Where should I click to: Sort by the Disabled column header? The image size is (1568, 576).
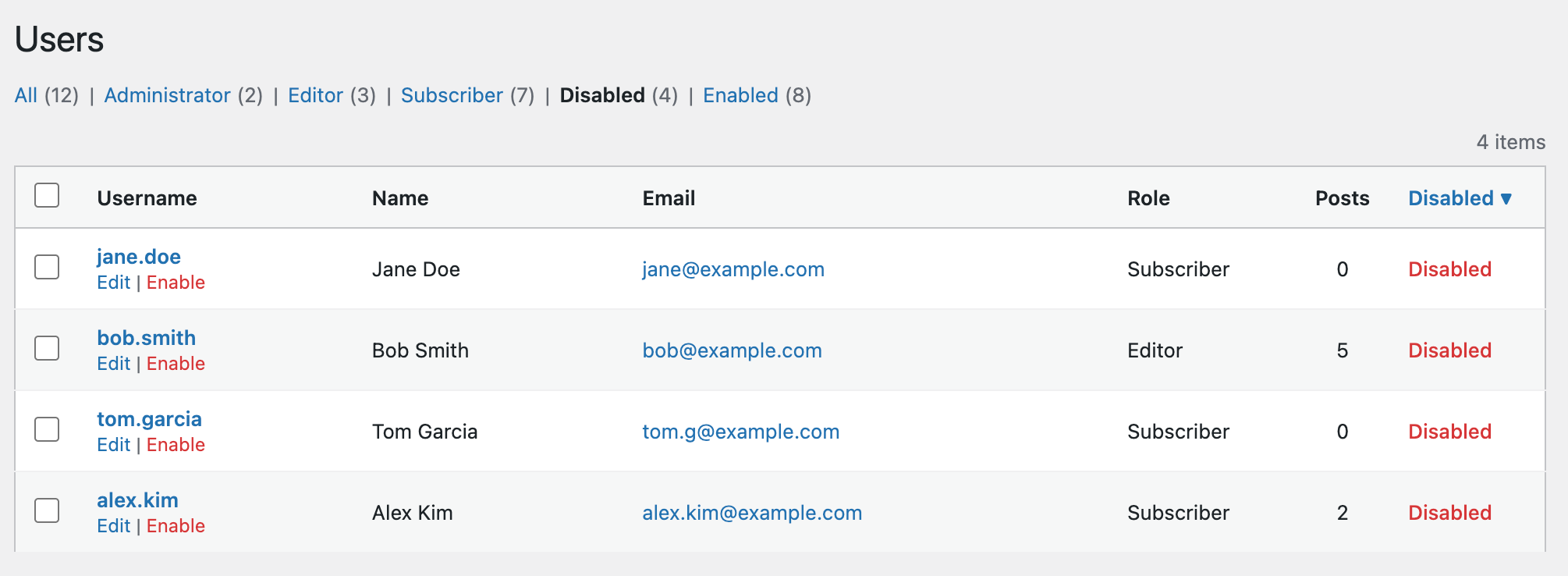pos(1450,198)
